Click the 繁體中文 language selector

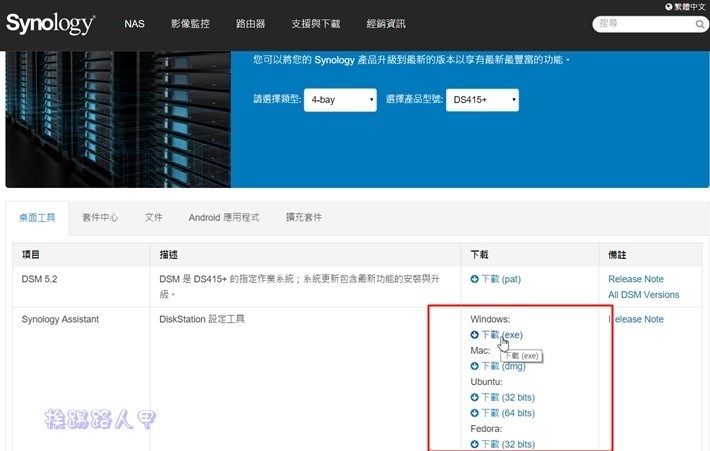689,6
